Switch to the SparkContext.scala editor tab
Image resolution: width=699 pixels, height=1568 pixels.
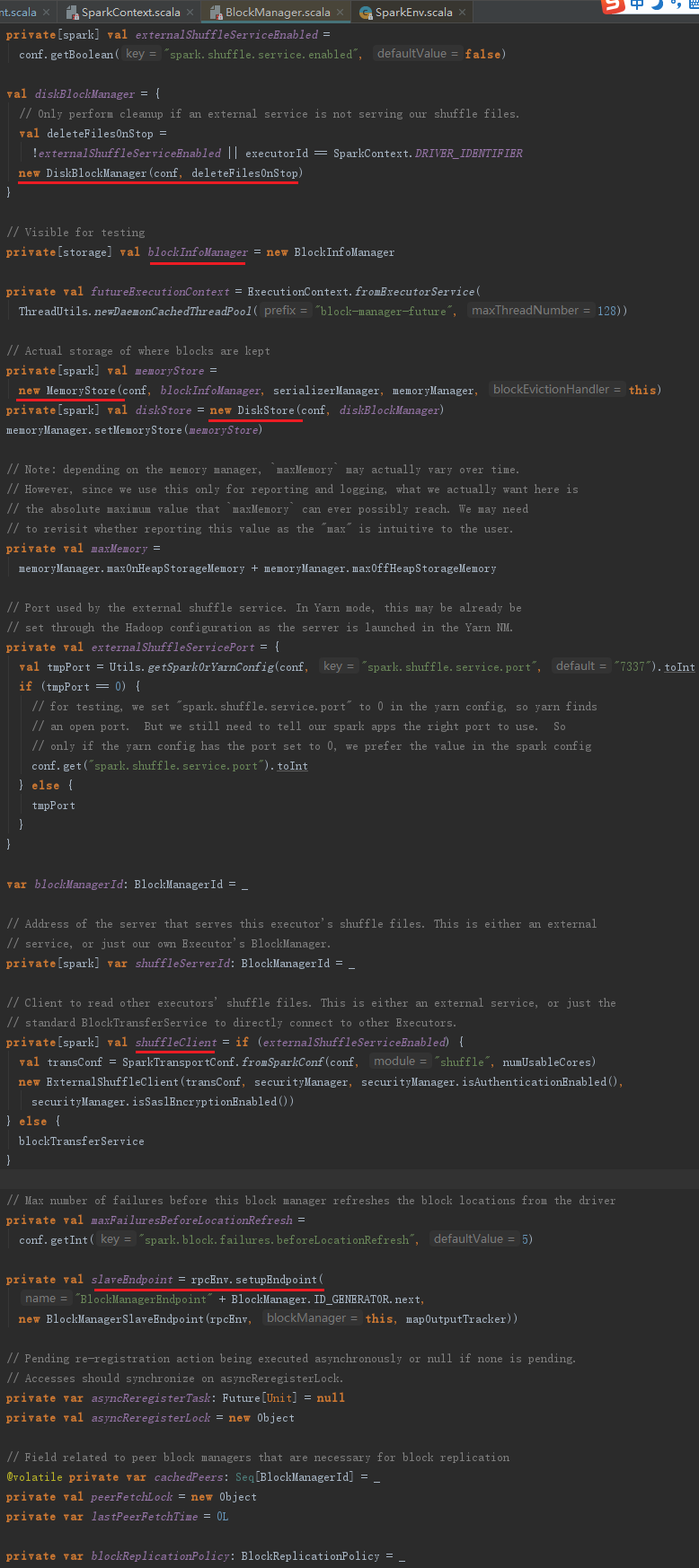(x=130, y=12)
